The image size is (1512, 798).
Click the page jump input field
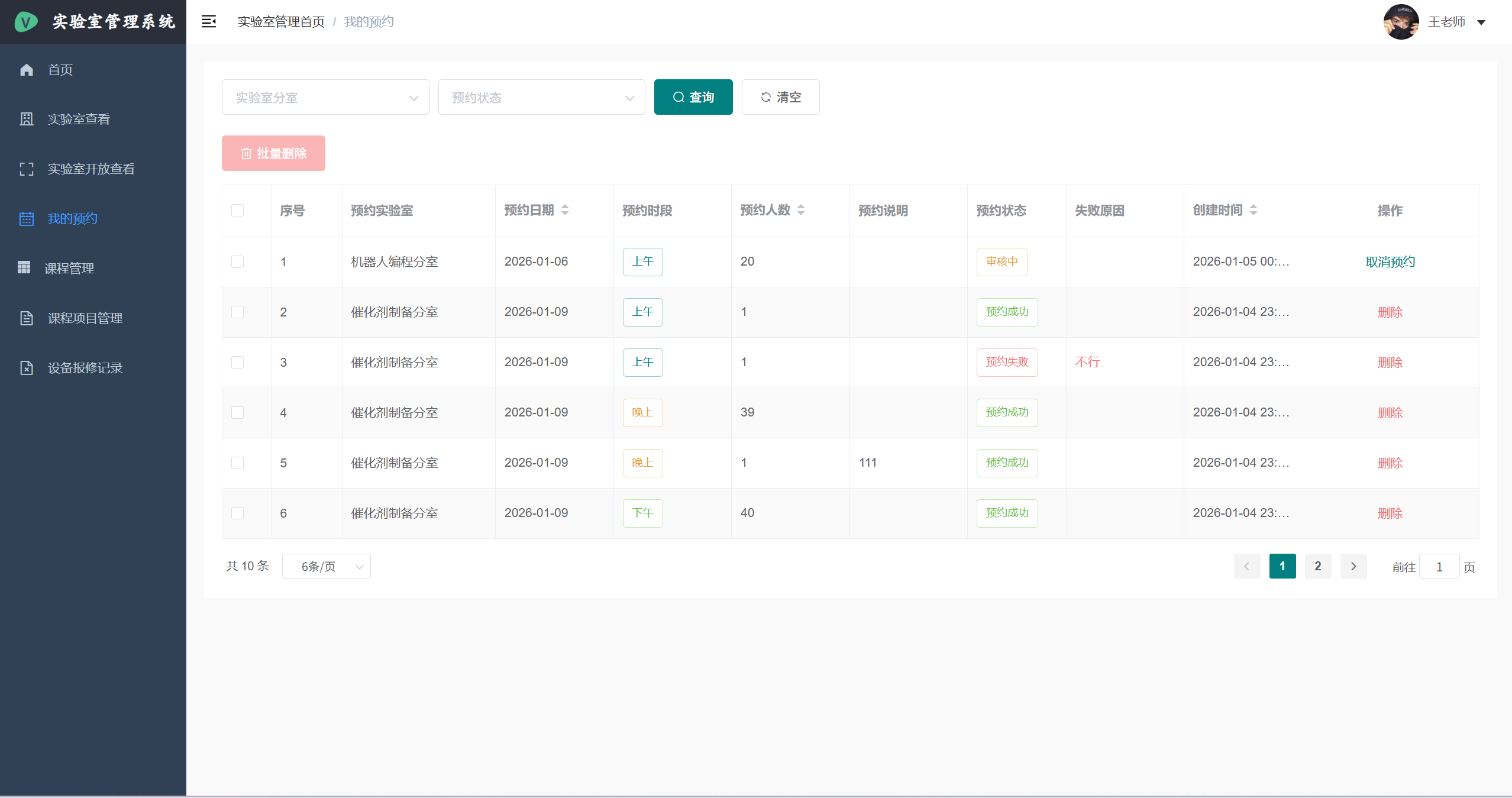pos(1439,567)
